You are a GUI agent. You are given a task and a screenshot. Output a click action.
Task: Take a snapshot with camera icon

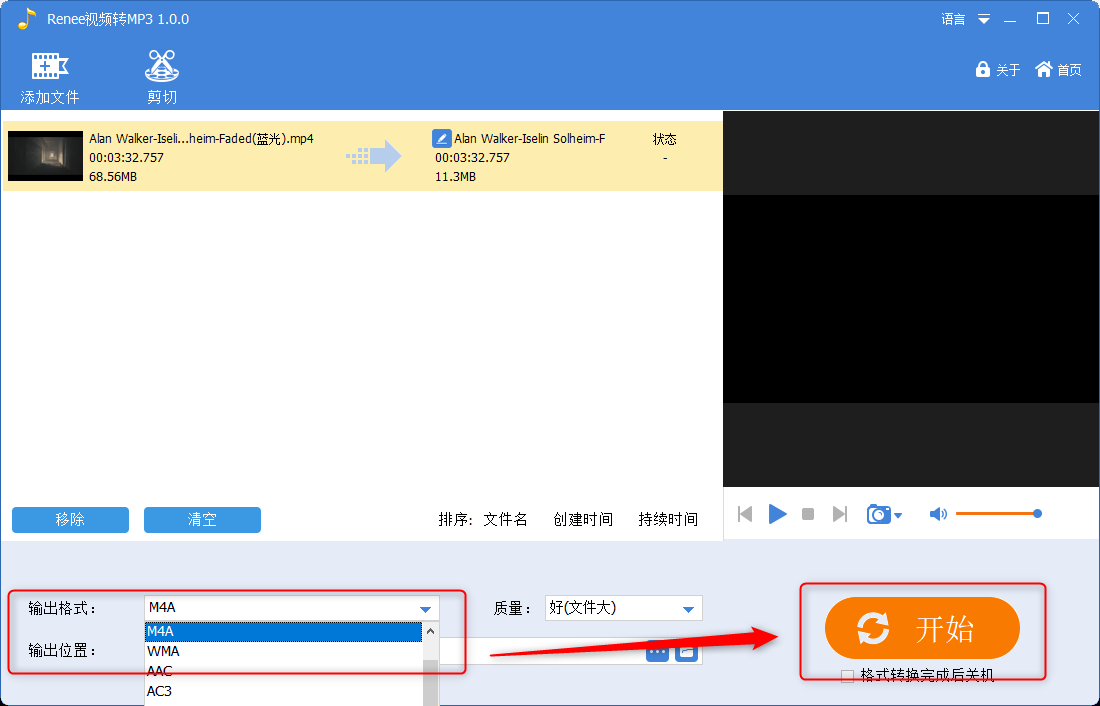click(x=878, y=514)
